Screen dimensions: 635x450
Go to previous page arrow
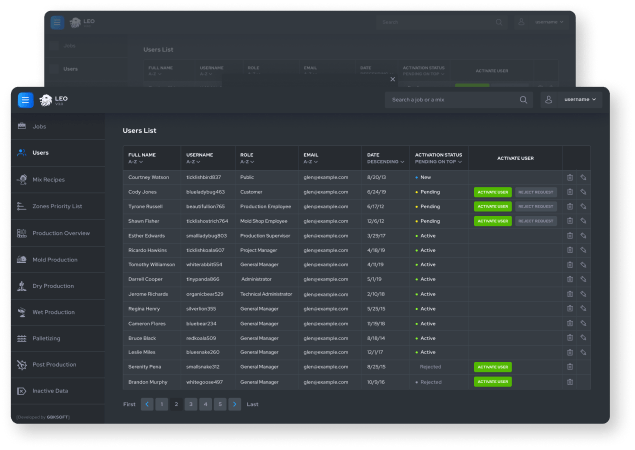[147, 404]
